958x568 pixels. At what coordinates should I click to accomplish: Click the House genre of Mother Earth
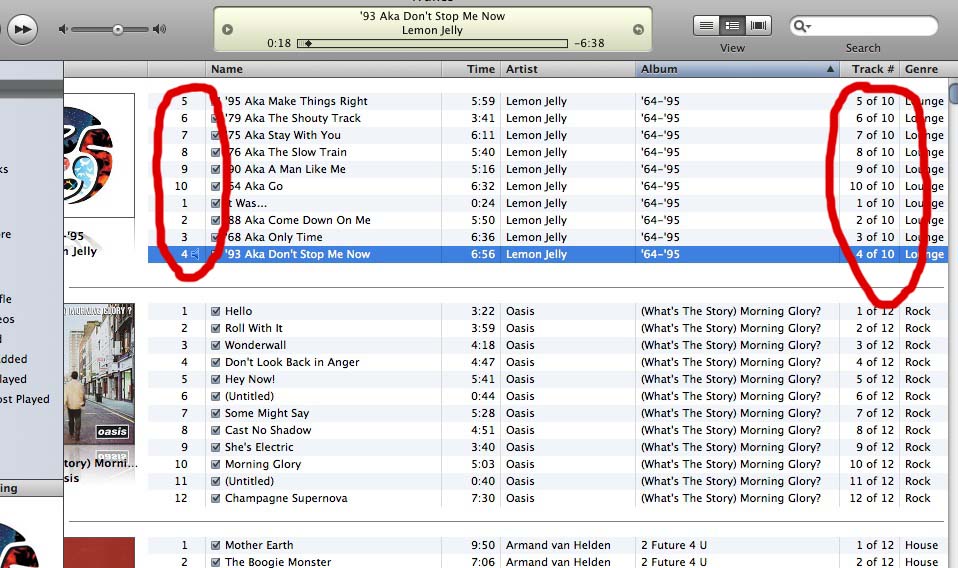click(x=921, y=545)
